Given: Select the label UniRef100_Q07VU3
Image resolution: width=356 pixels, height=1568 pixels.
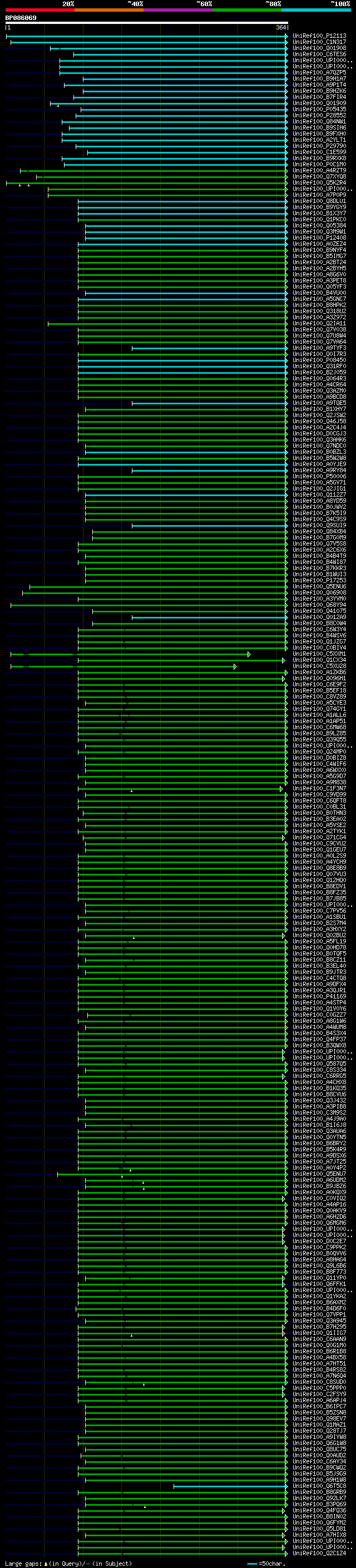Looking at the screenshot, I should click(319, 874).
